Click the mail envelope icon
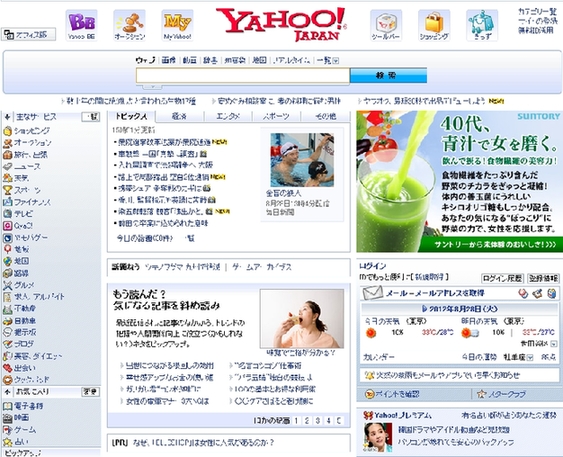The height and width of the screenshot is (457, 563). [373, 293]
